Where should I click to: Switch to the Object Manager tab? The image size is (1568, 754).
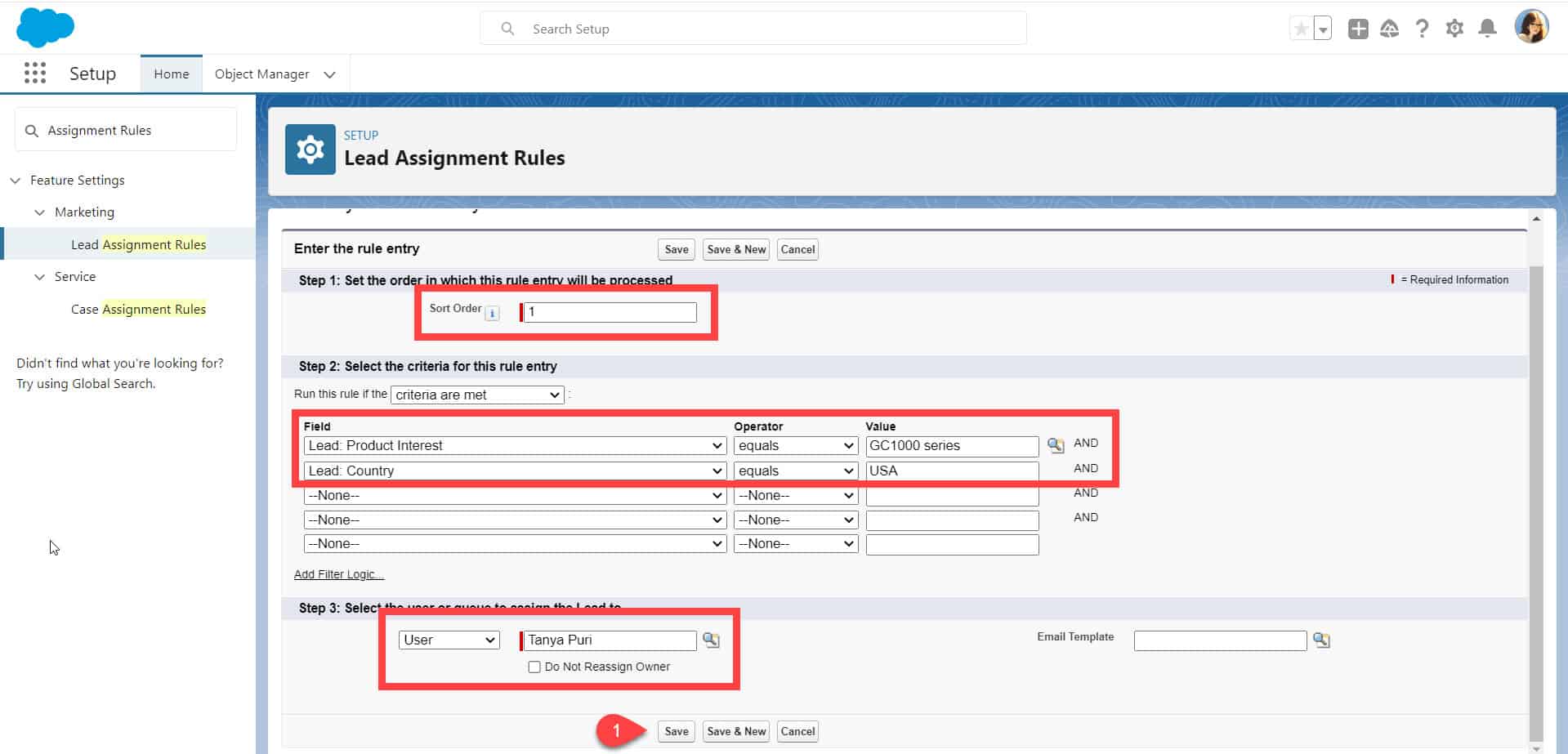(261, 74)
